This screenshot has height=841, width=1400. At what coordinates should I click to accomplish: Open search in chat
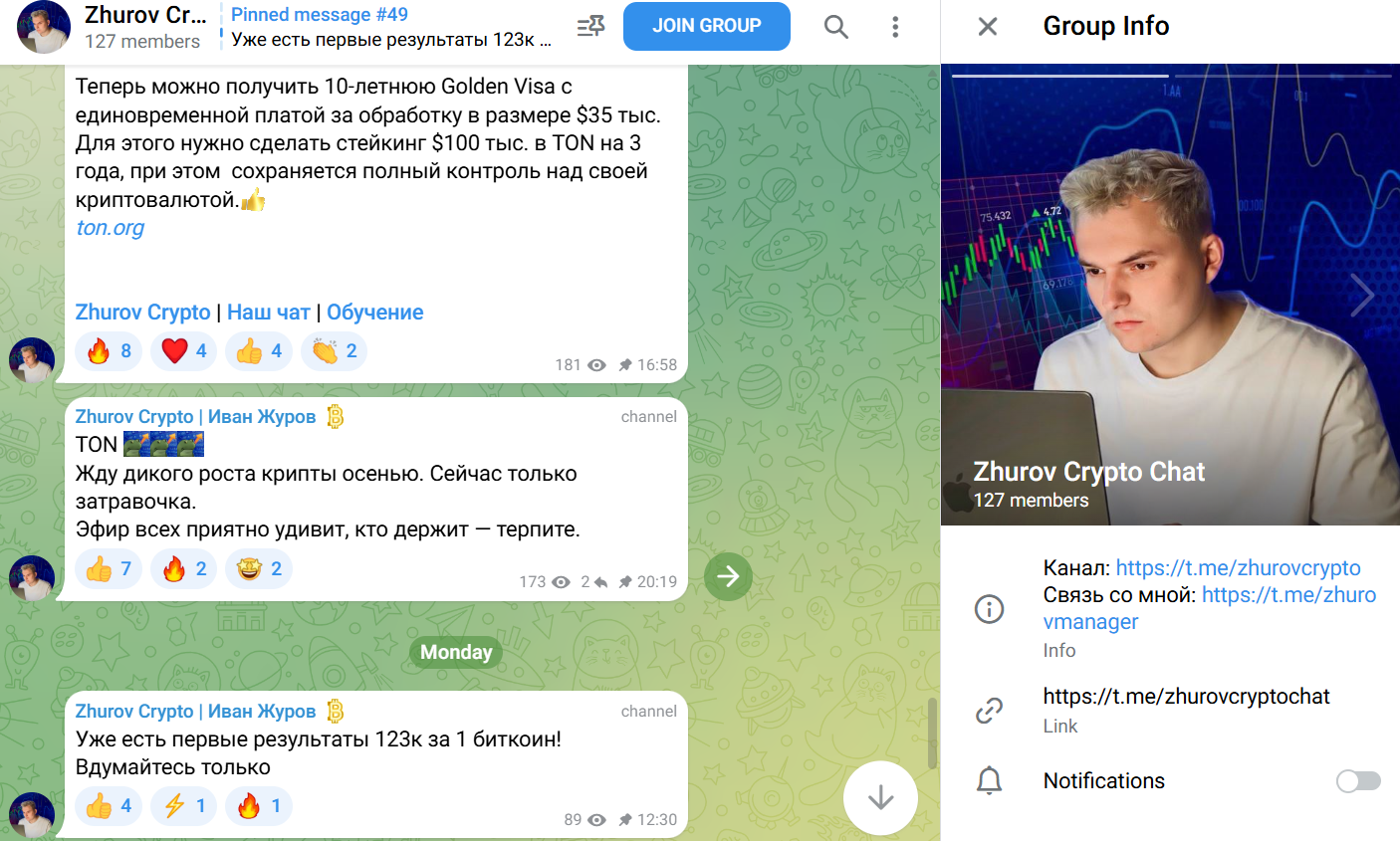click(836, 27)
